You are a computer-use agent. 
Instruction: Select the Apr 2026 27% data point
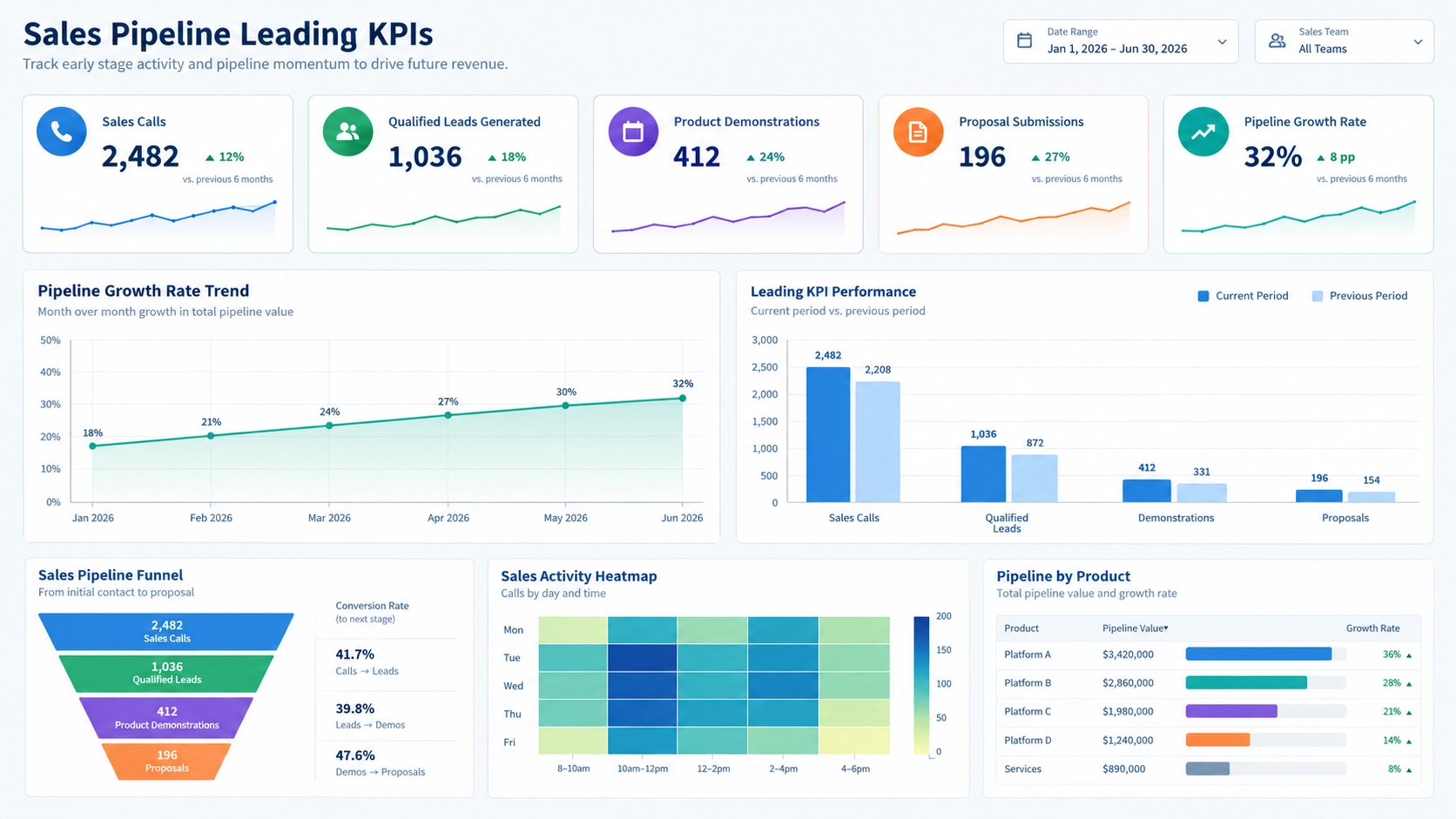[x=448, y=415]
